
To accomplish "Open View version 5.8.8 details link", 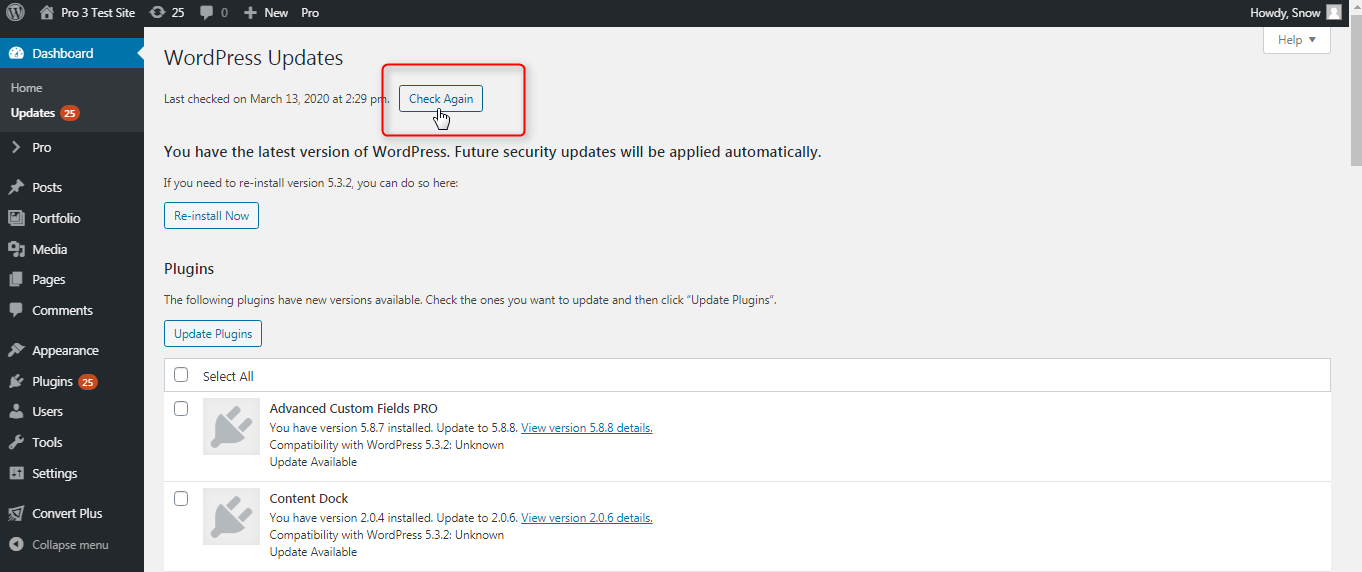I will pyautogui.click(x=586, y=428).
